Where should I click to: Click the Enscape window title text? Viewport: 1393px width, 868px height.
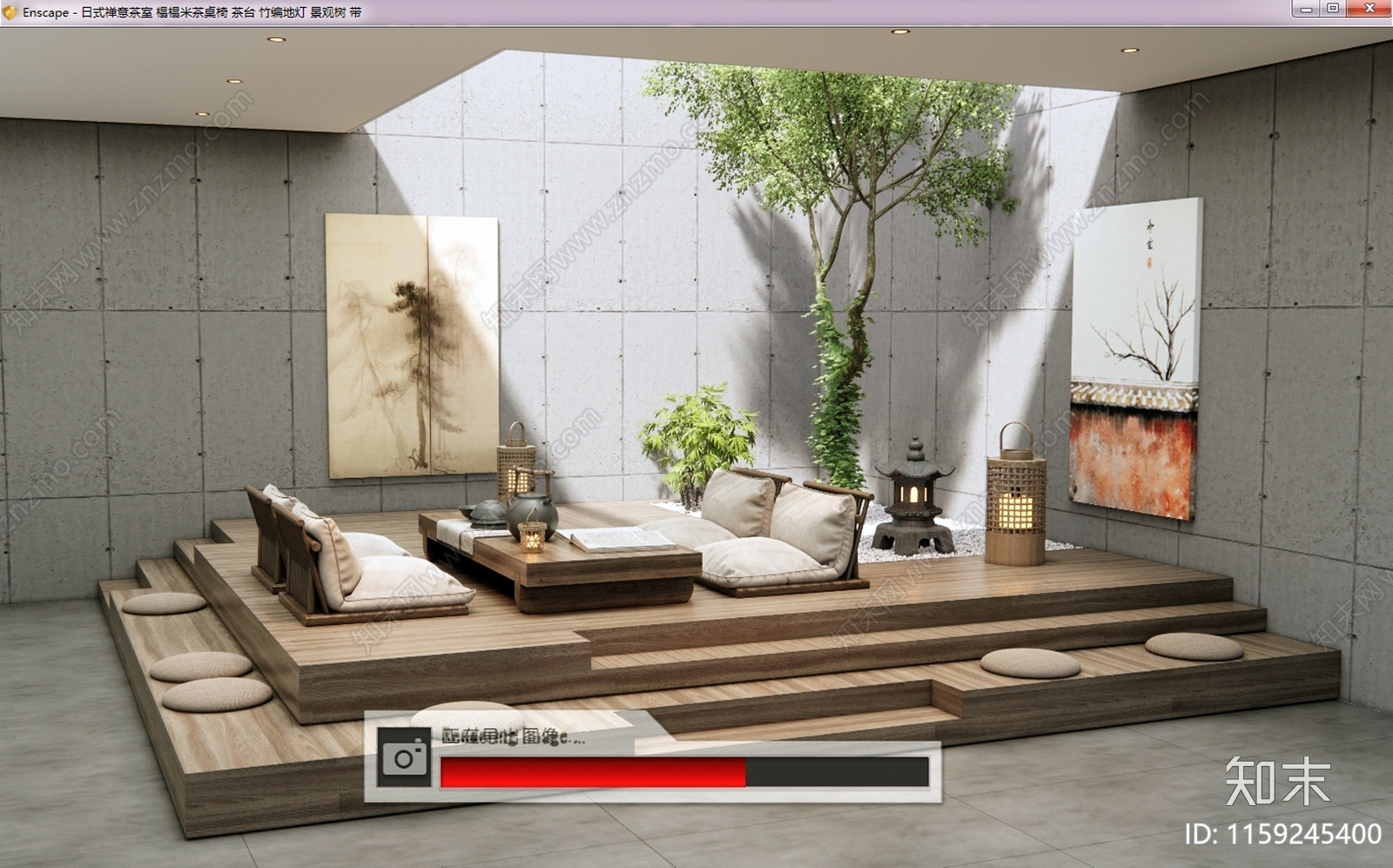pos(192,13)
